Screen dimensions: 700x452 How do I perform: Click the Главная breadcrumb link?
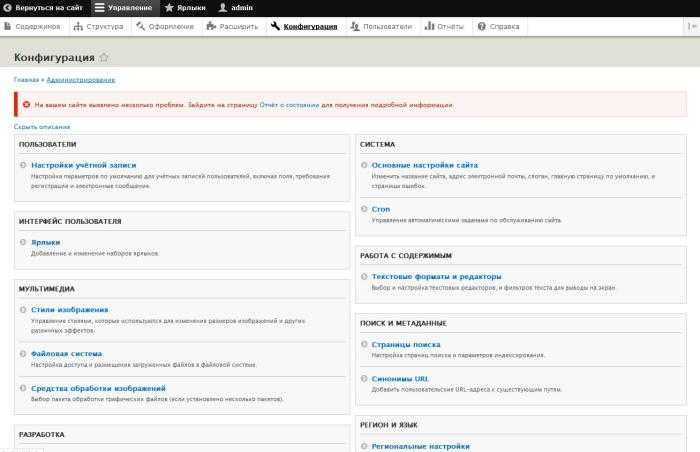coord(26,79)
